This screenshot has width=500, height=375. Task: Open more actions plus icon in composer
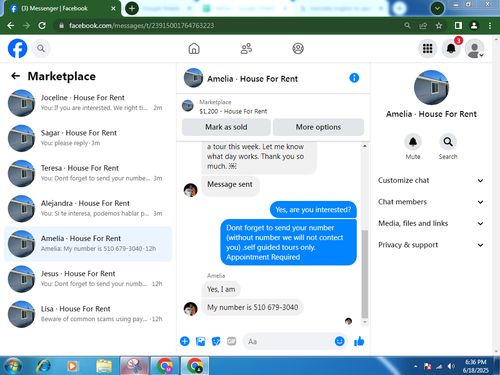(185, 341)
